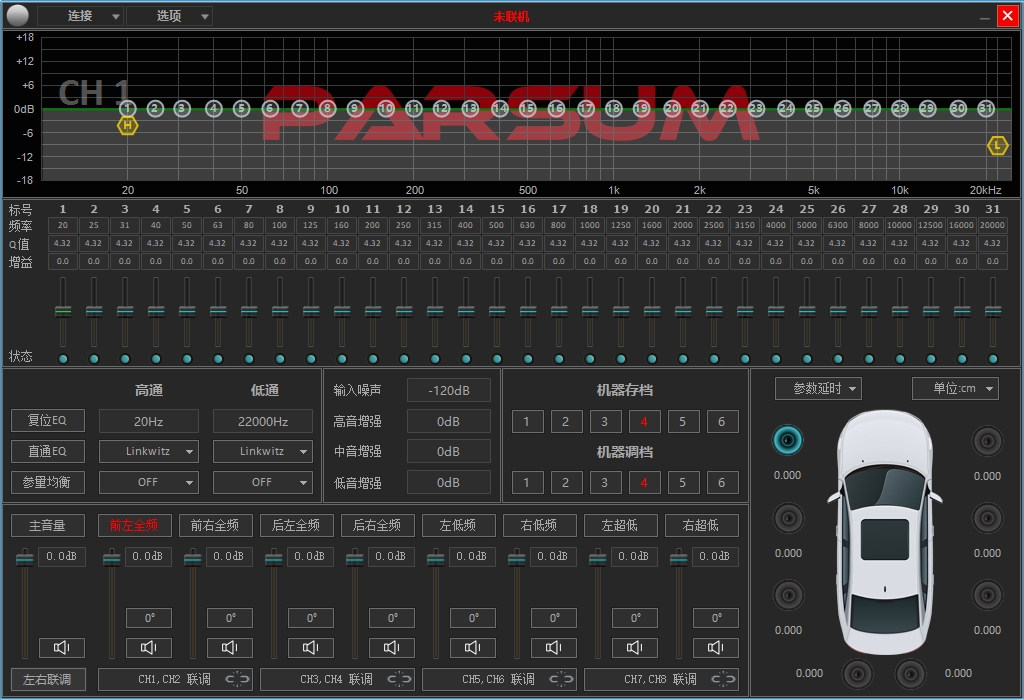Select the third right speaker beside the car

pos(987,595)
